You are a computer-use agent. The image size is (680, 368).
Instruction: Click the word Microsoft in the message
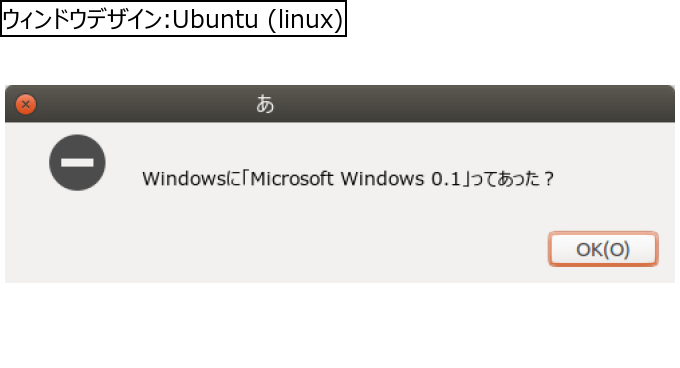[x=292, y=179]
